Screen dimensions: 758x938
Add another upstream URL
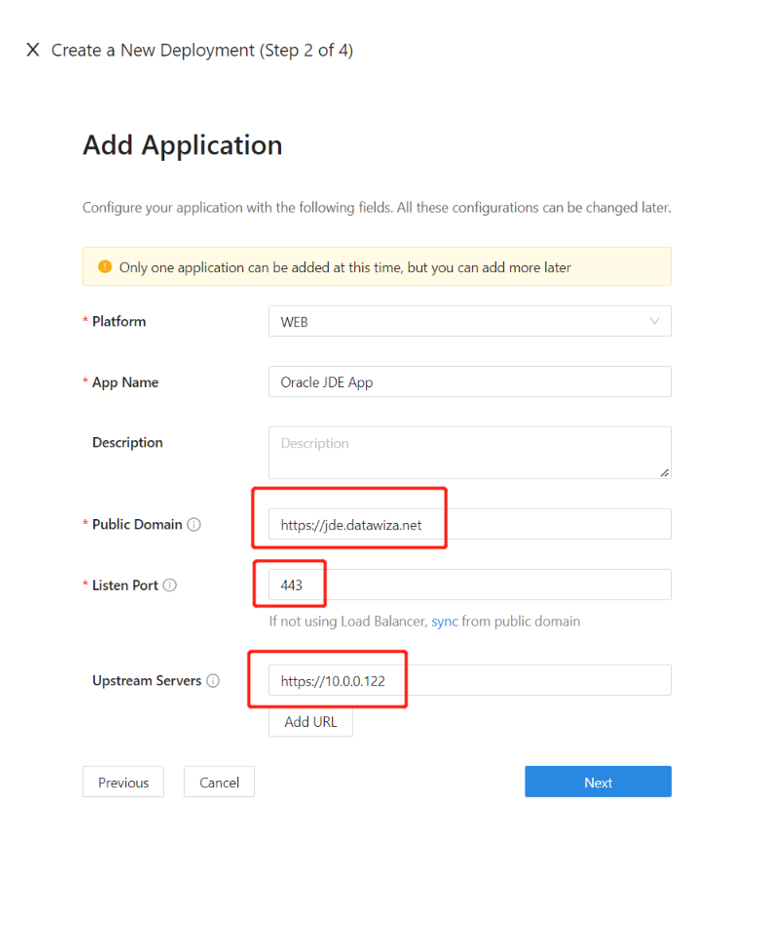tap(310, 722)
